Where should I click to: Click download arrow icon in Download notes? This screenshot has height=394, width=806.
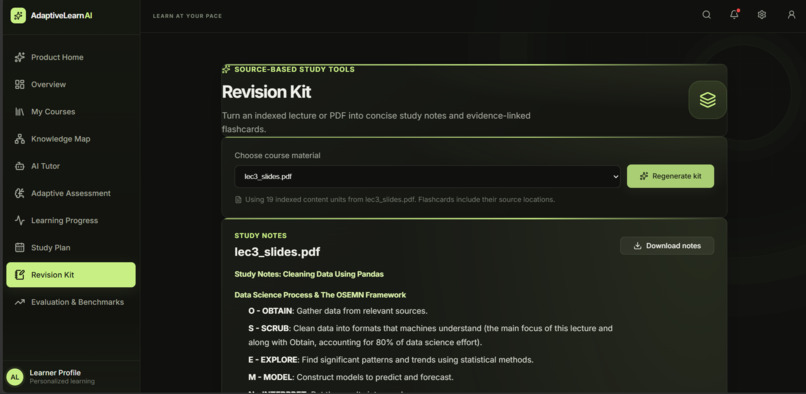pos(637,246)
